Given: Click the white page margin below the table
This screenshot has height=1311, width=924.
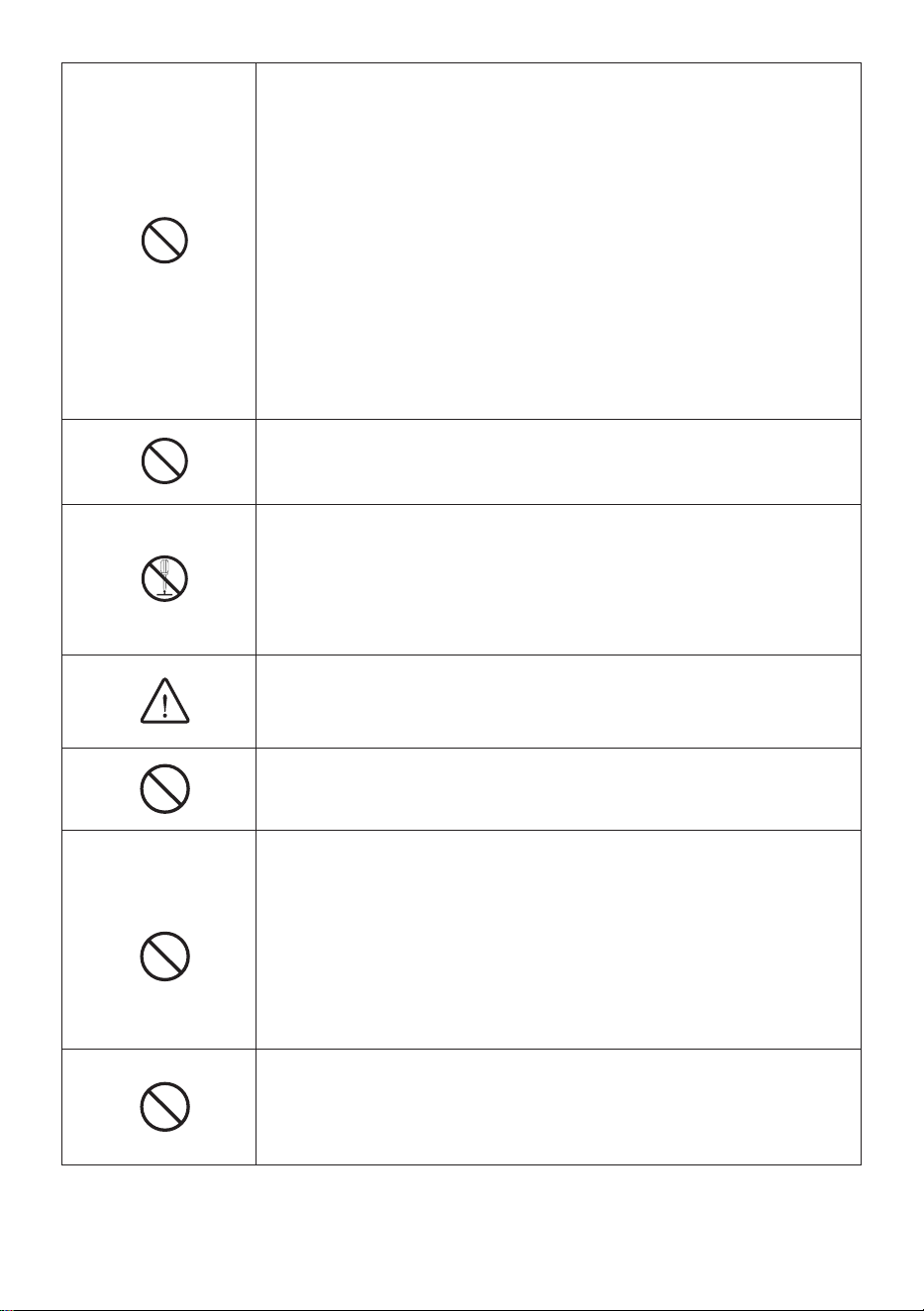Looking at the screenshot, I should pos(462,1238).
